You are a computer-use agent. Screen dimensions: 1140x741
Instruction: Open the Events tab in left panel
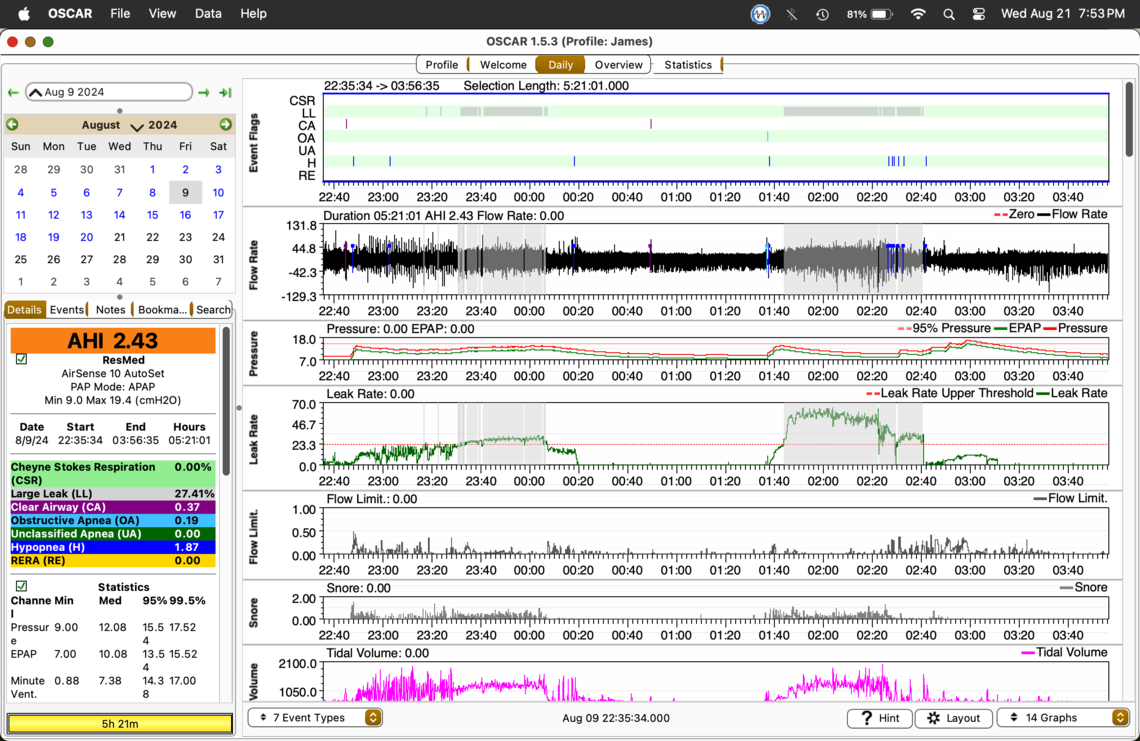pyautogui.click(x=67, y=310)
